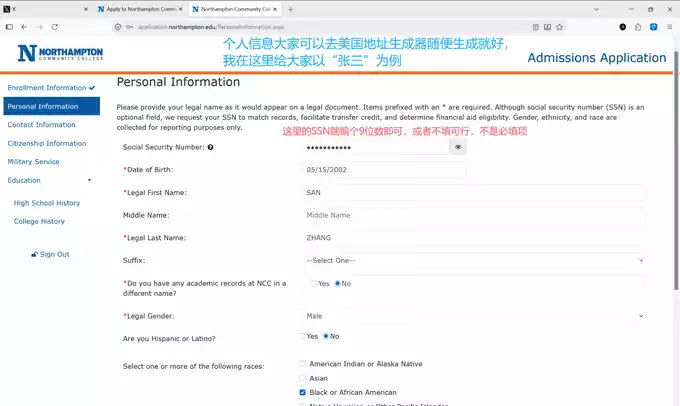Click the Admissions Application heading
Screen dimensions: 680x406
point(597,58)
